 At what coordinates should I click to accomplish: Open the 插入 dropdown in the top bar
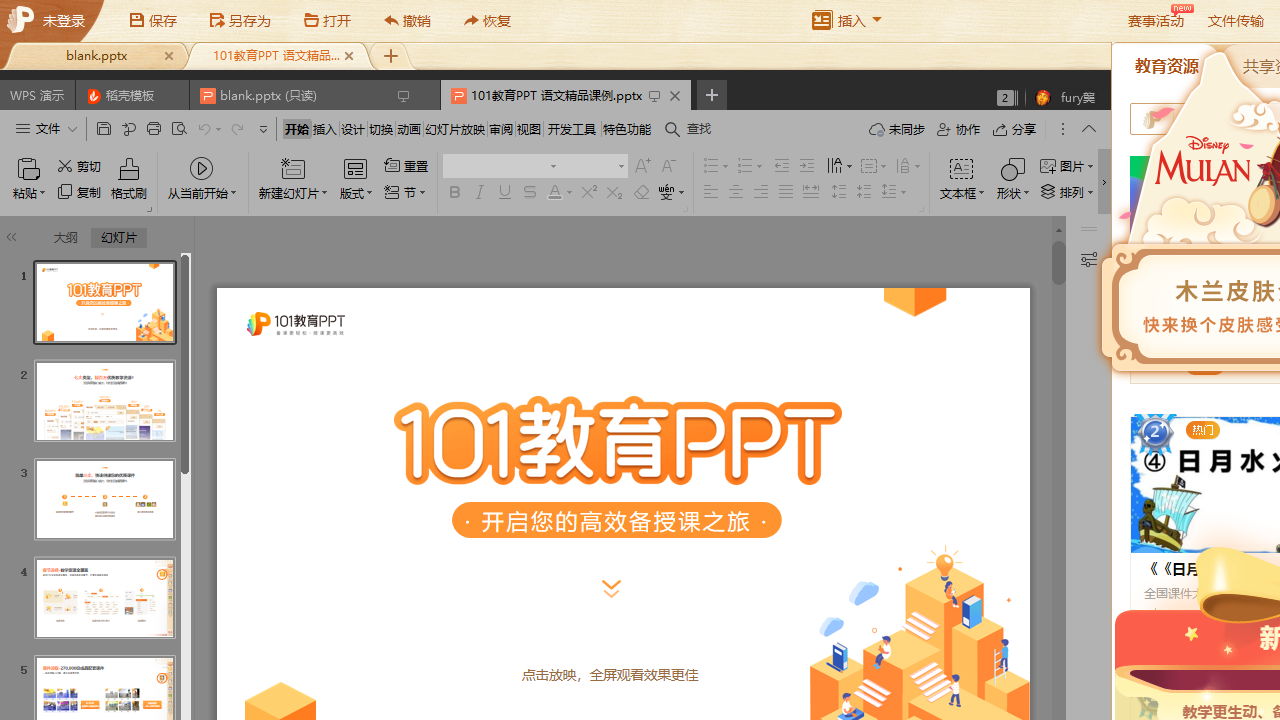pyautogui.click(x=847, y=20)
